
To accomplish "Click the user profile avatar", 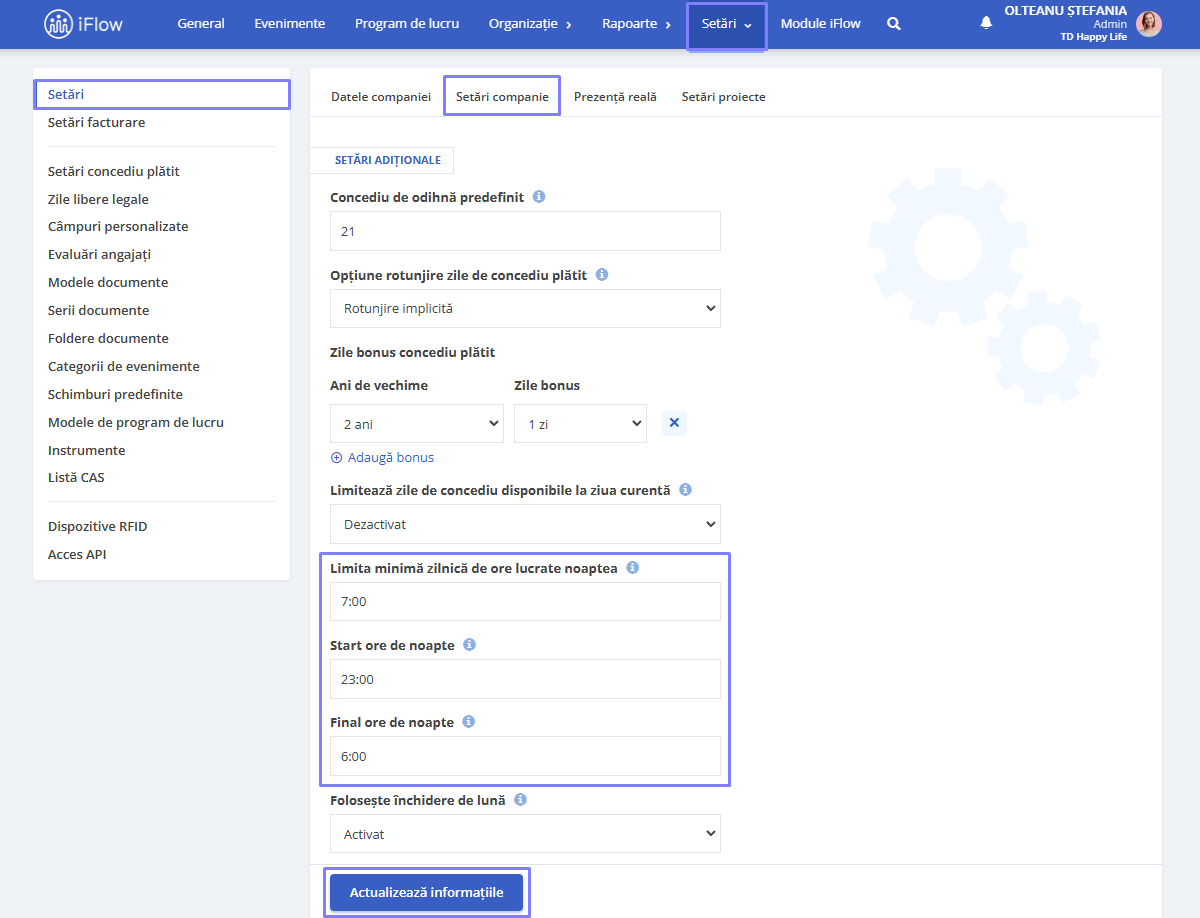I will click(x=1149, y=24).
